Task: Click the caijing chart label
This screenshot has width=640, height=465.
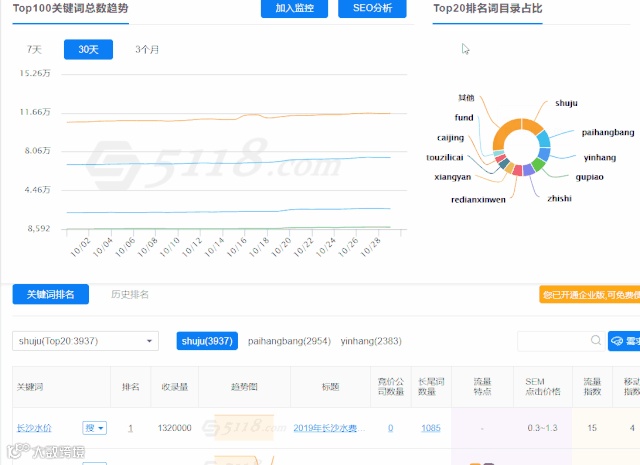Action: [450, 138]
